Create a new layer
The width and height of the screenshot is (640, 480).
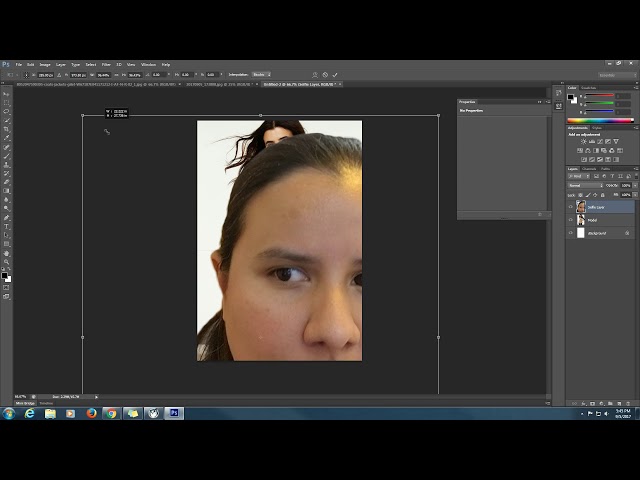click(619, 403)
